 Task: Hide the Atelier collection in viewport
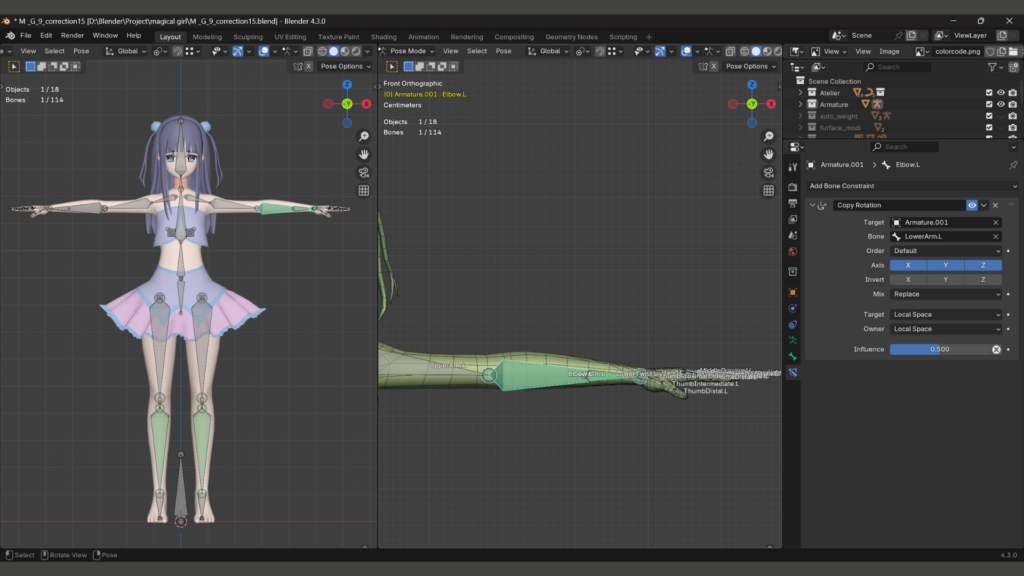(x=1000, y=93)
